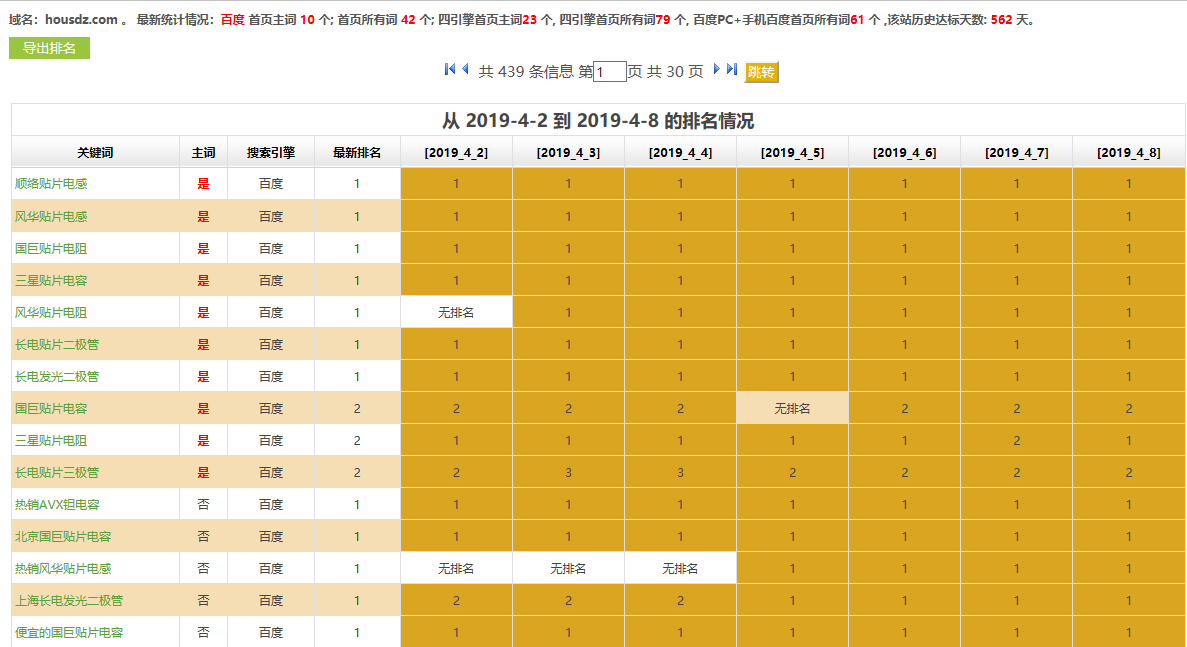Open keyword link 风华贴片电感
Screen dimensions: 1187x647
51,216
